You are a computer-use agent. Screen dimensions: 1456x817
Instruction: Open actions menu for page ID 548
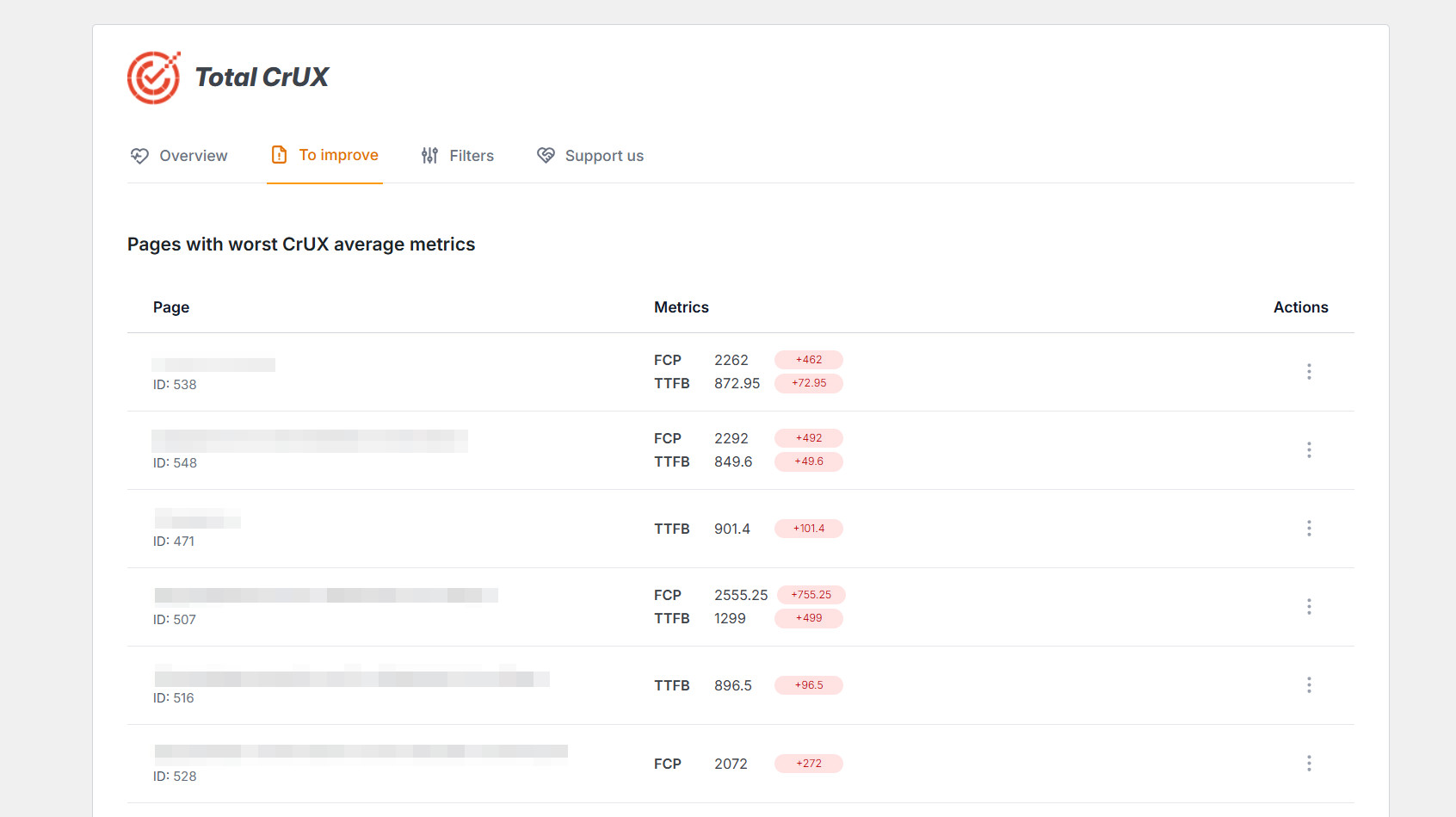click(1309, 450)
